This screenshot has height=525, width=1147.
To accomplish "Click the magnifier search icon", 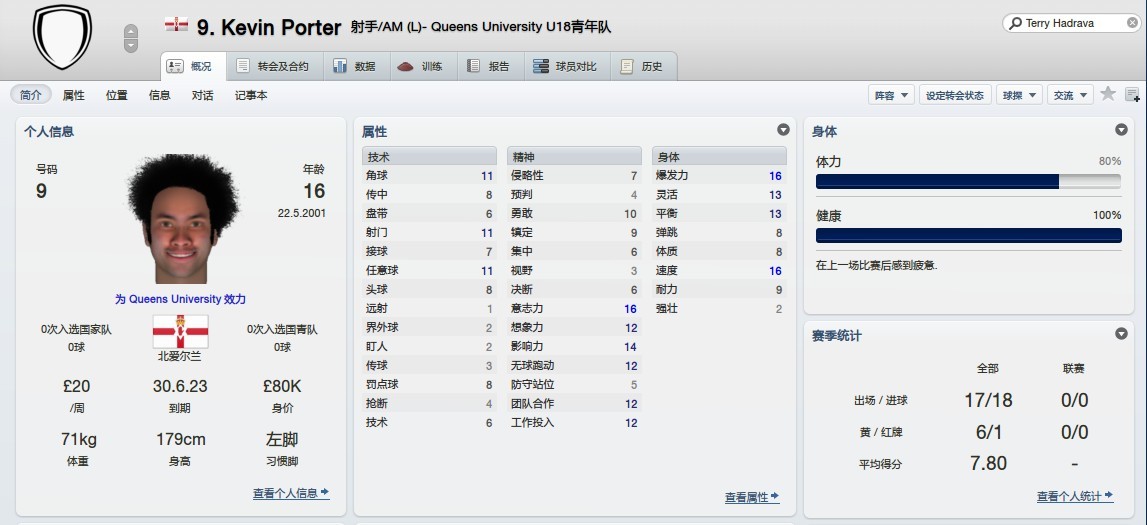I will coord(1016,23).
